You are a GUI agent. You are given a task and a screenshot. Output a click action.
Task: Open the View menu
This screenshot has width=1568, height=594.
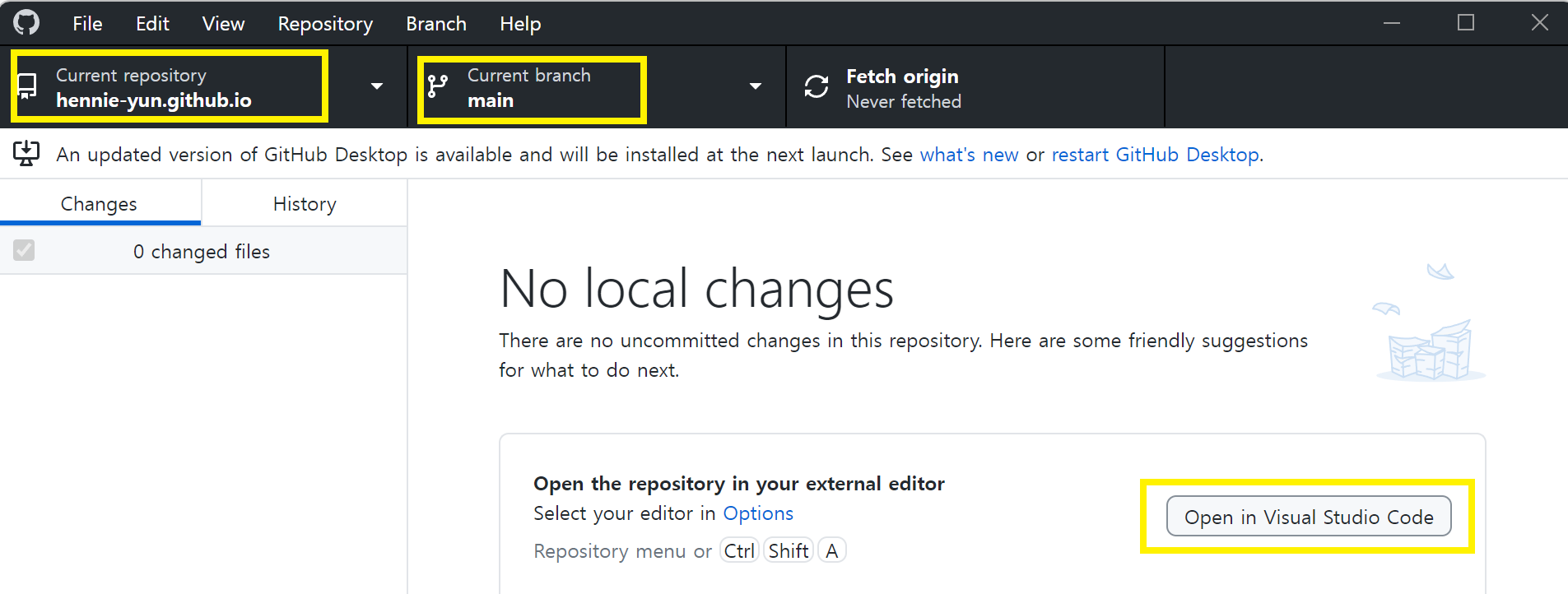[223, 24]
